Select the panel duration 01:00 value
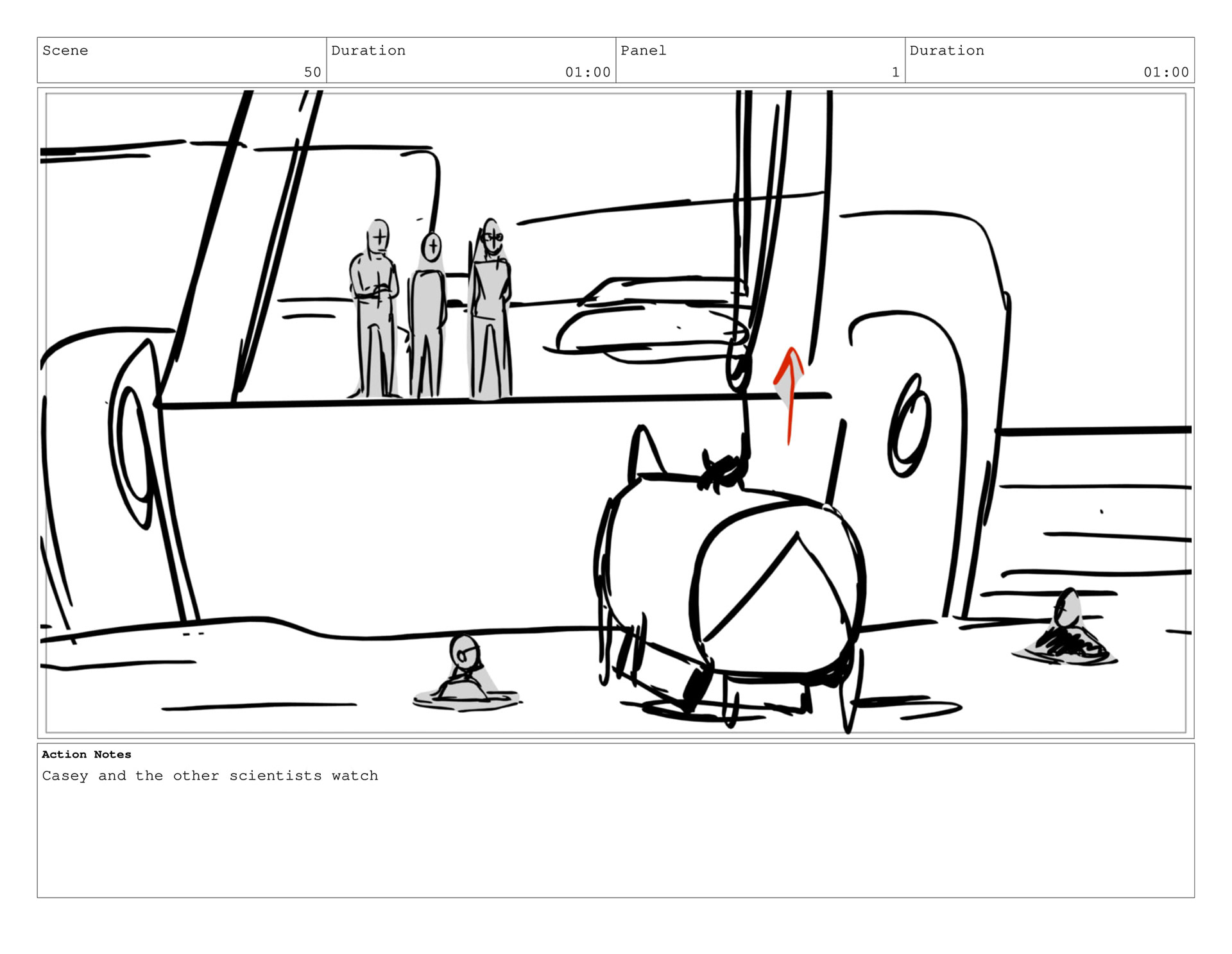The width and height of the screenshot is (1232, 954). pos(1166,72)
